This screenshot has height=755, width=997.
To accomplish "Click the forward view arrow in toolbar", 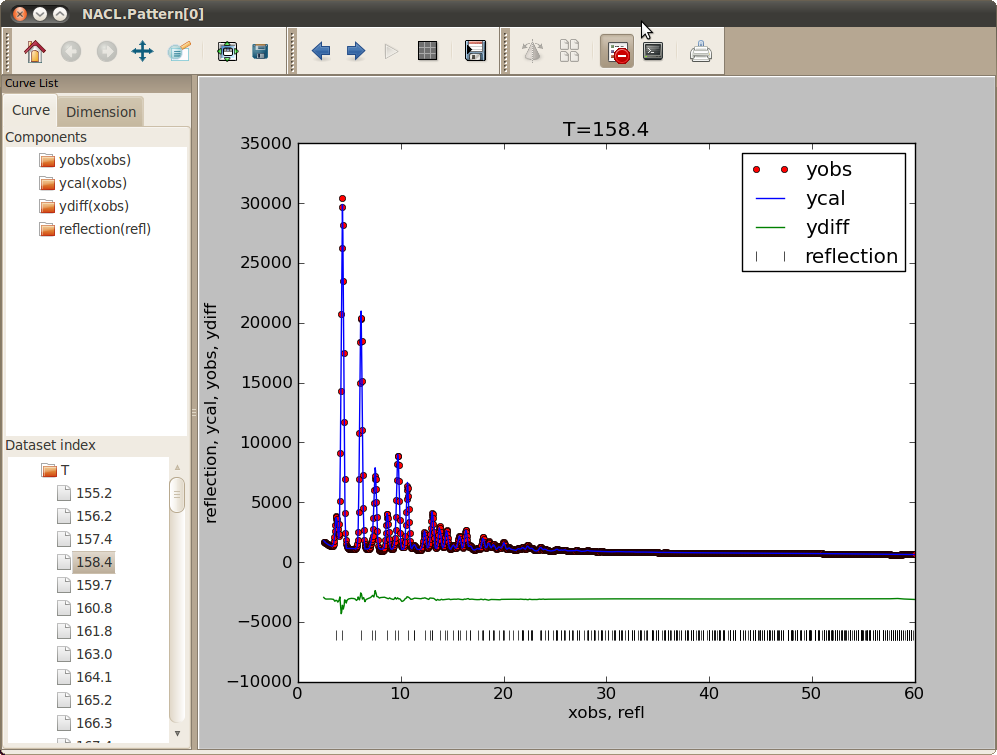I will 106,52.
